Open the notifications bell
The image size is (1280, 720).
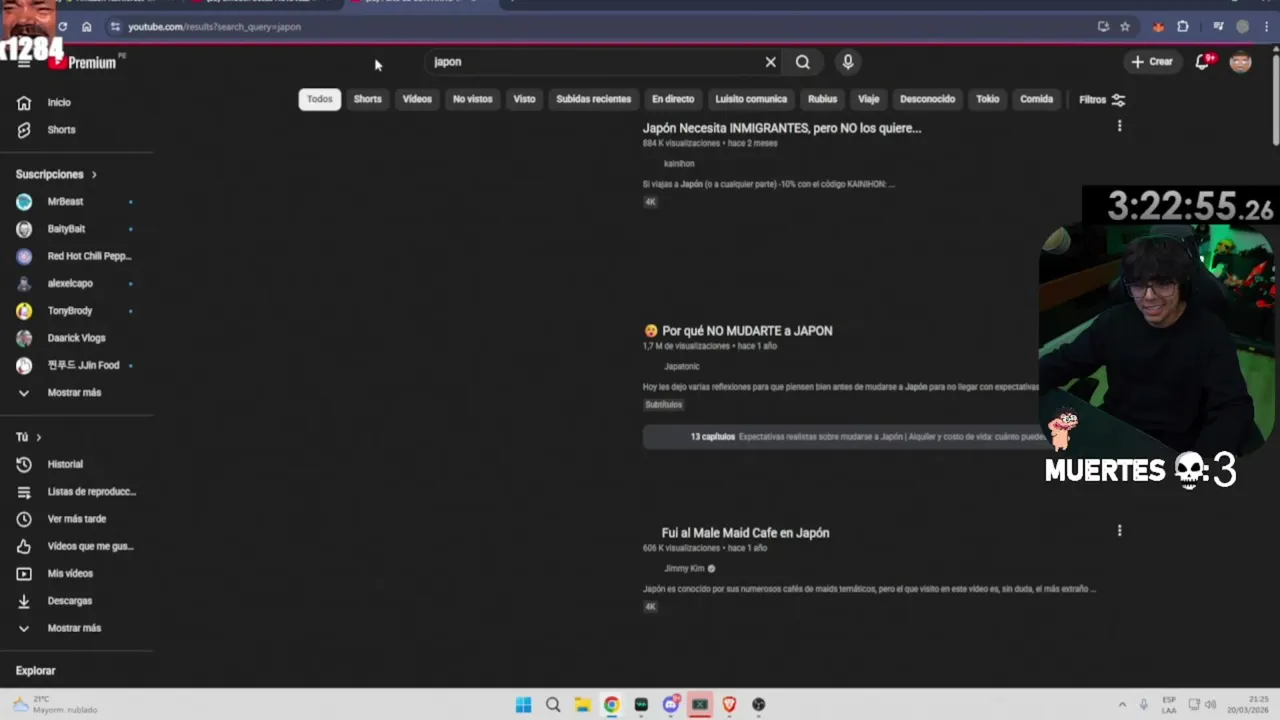pyautogui.click(x=1203, y=62)
